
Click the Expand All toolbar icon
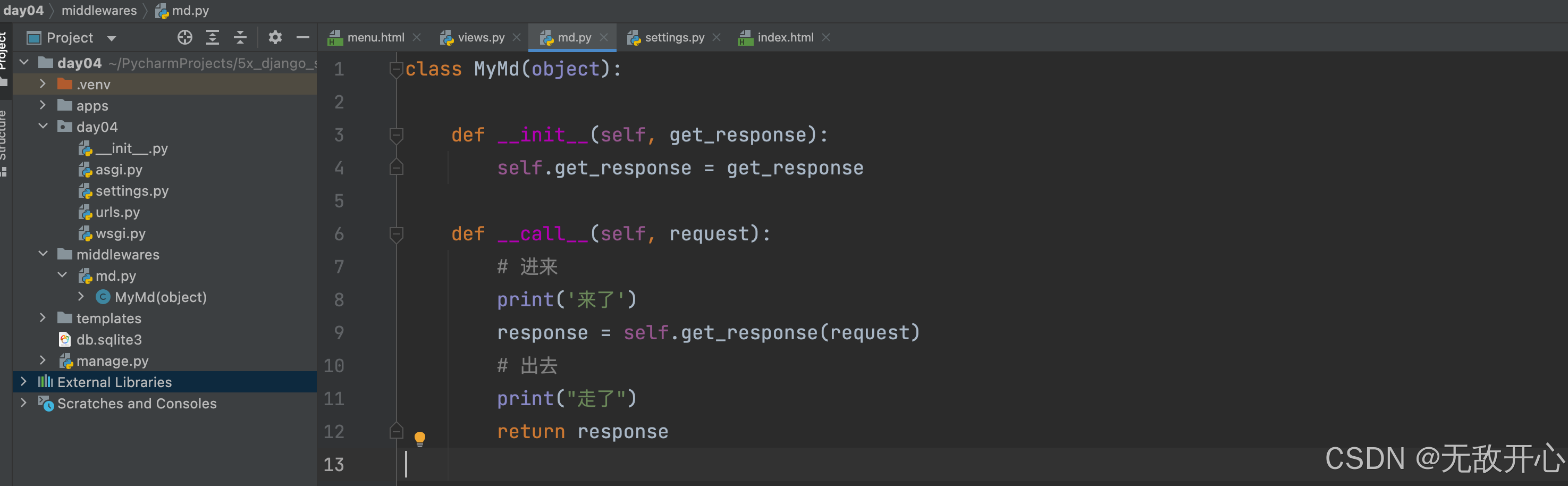pos(213,38)
